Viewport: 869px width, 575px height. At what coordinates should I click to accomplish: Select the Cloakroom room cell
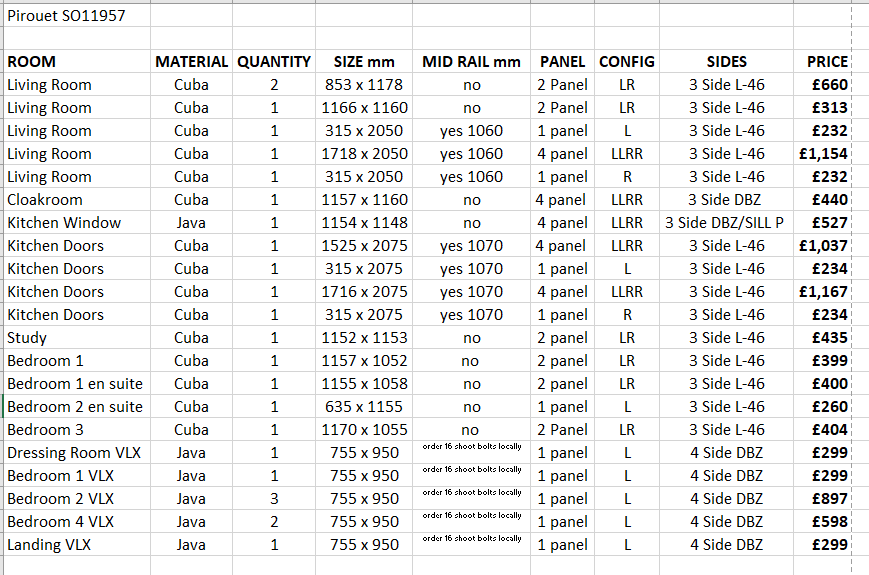(45, 200)
